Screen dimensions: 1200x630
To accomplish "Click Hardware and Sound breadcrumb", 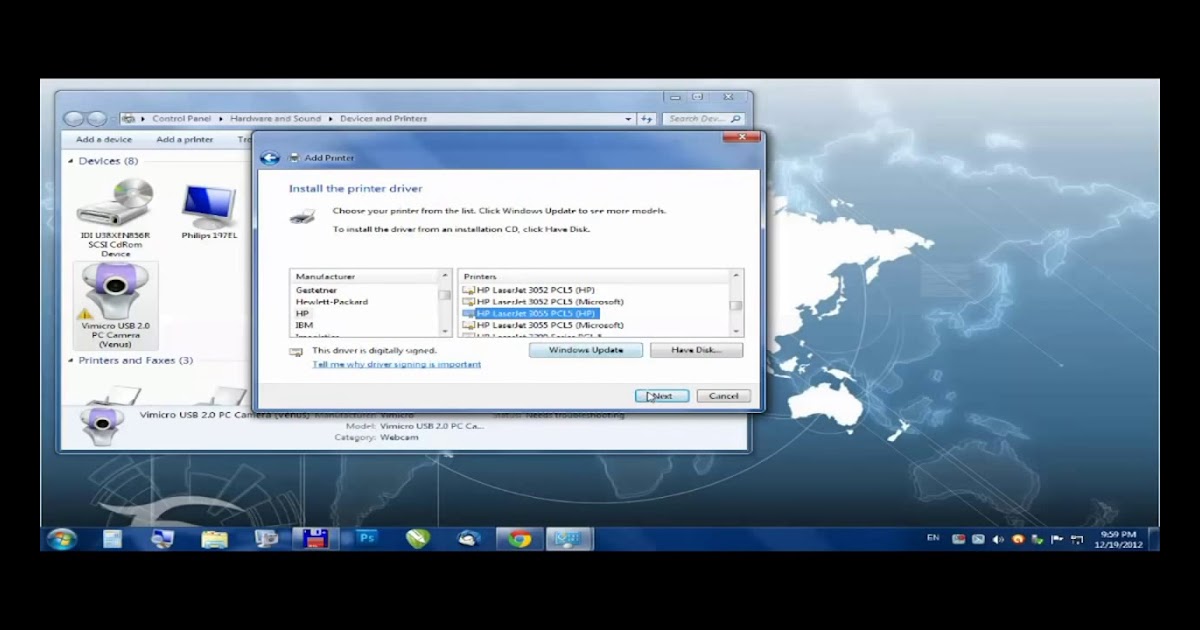I will coord(275,119).
